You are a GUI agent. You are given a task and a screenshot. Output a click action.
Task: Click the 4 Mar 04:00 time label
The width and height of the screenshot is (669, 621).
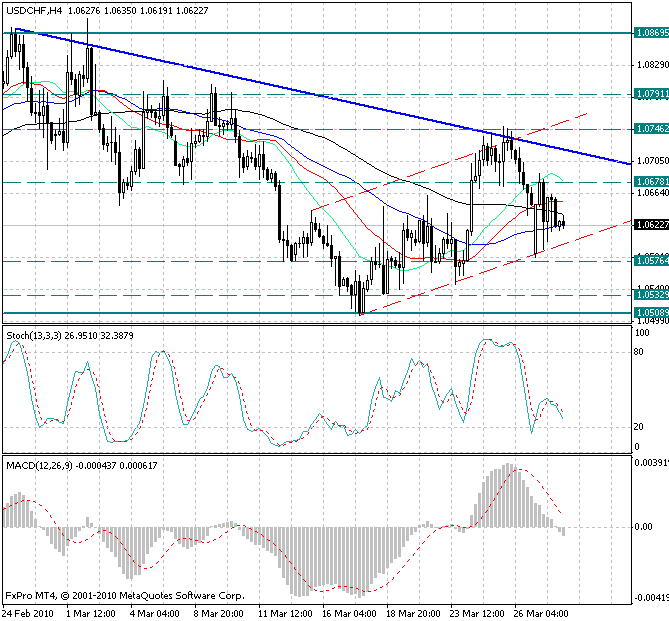154,614
